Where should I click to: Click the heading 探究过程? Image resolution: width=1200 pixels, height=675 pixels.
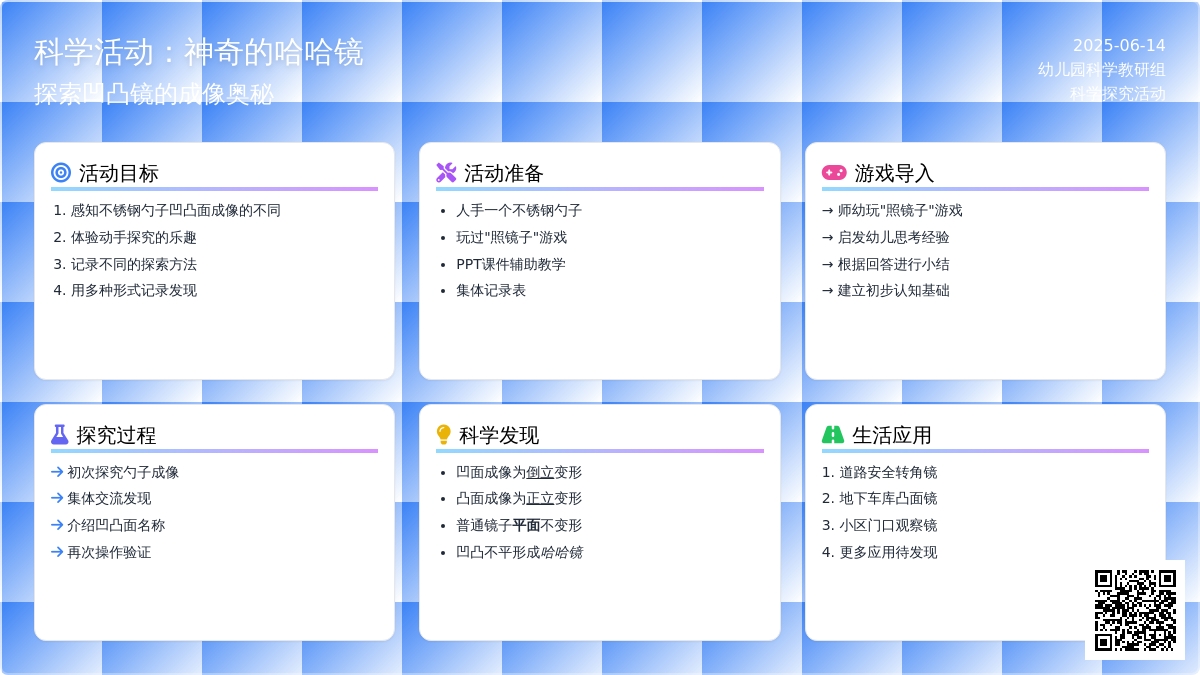[x=116, y=435]
